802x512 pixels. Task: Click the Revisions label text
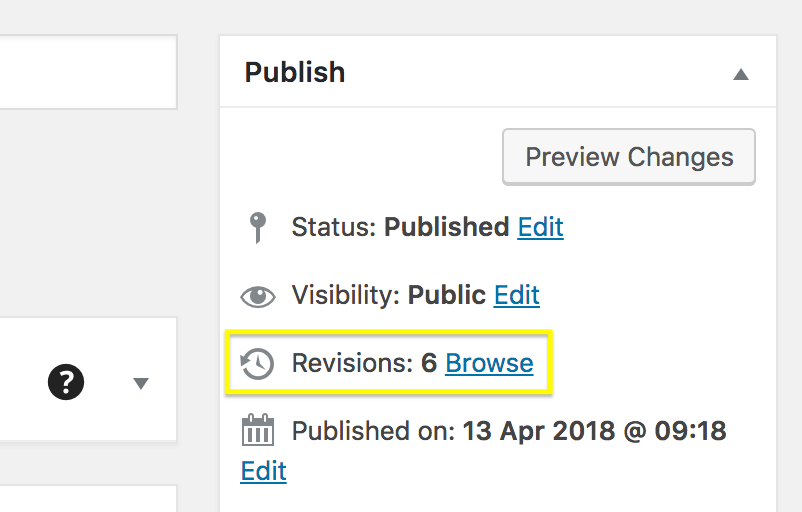point(350,363)
